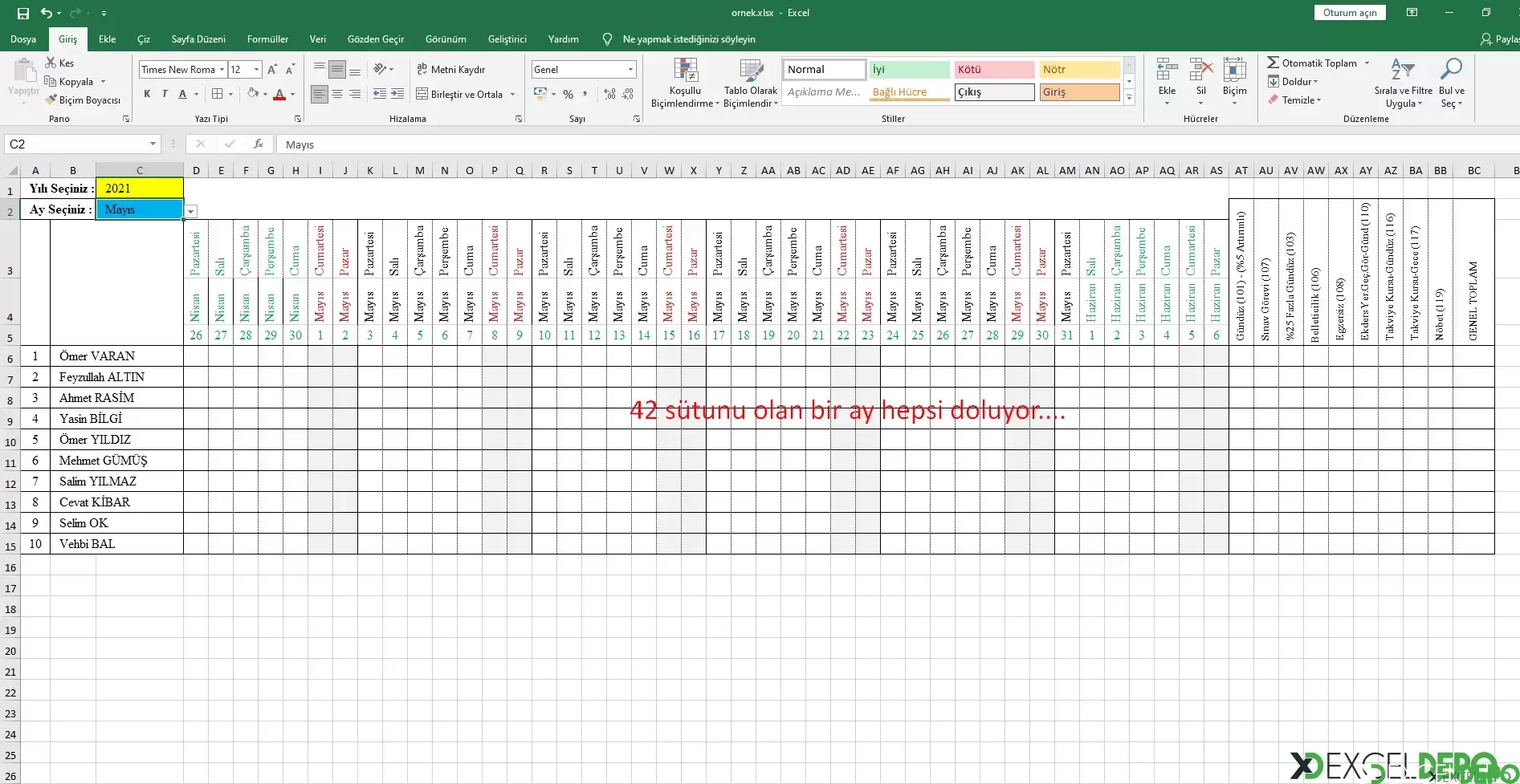The height and width of the screenshot is (784, 1520).
Task: Click the percent style icon
Action: [x=568, y=94]
